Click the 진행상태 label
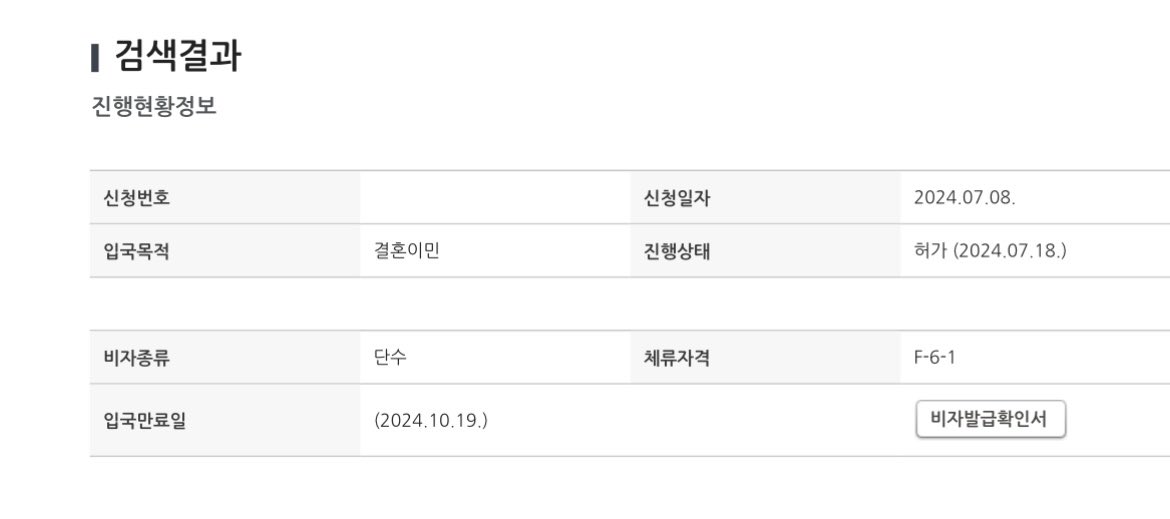1170x519 pixels. (x=677, y=251)
